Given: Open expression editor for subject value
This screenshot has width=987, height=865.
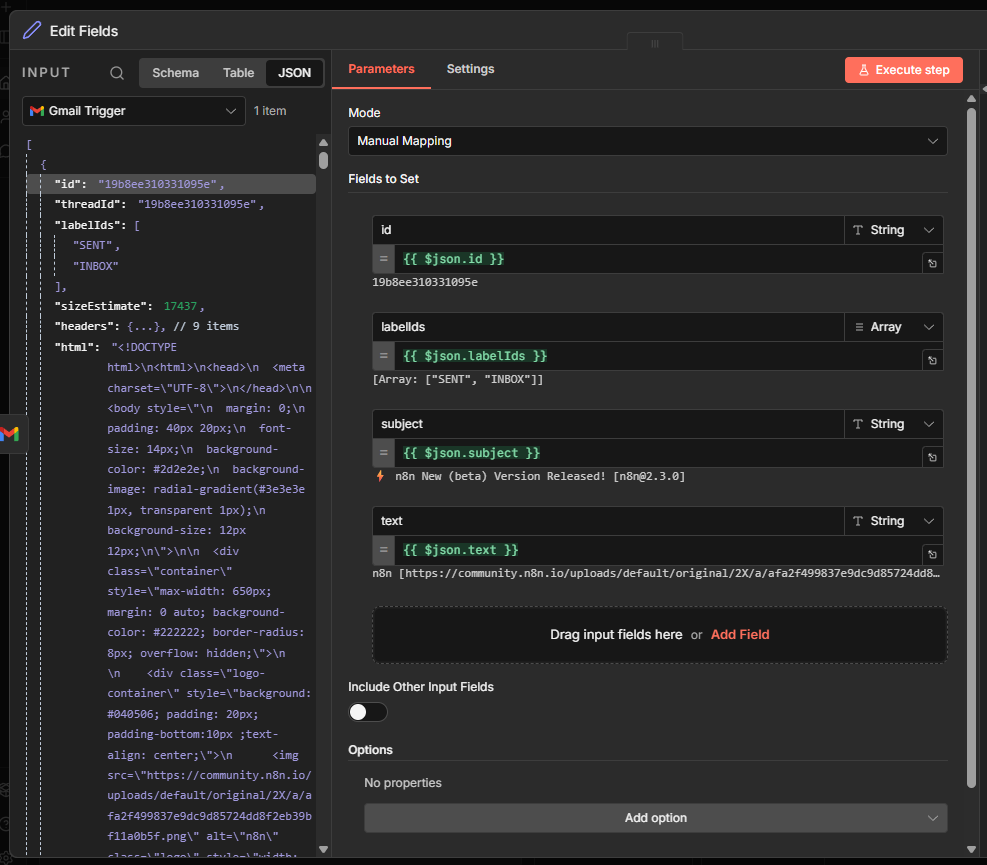Looking at the screenshot, I should [x=931, y=457].
